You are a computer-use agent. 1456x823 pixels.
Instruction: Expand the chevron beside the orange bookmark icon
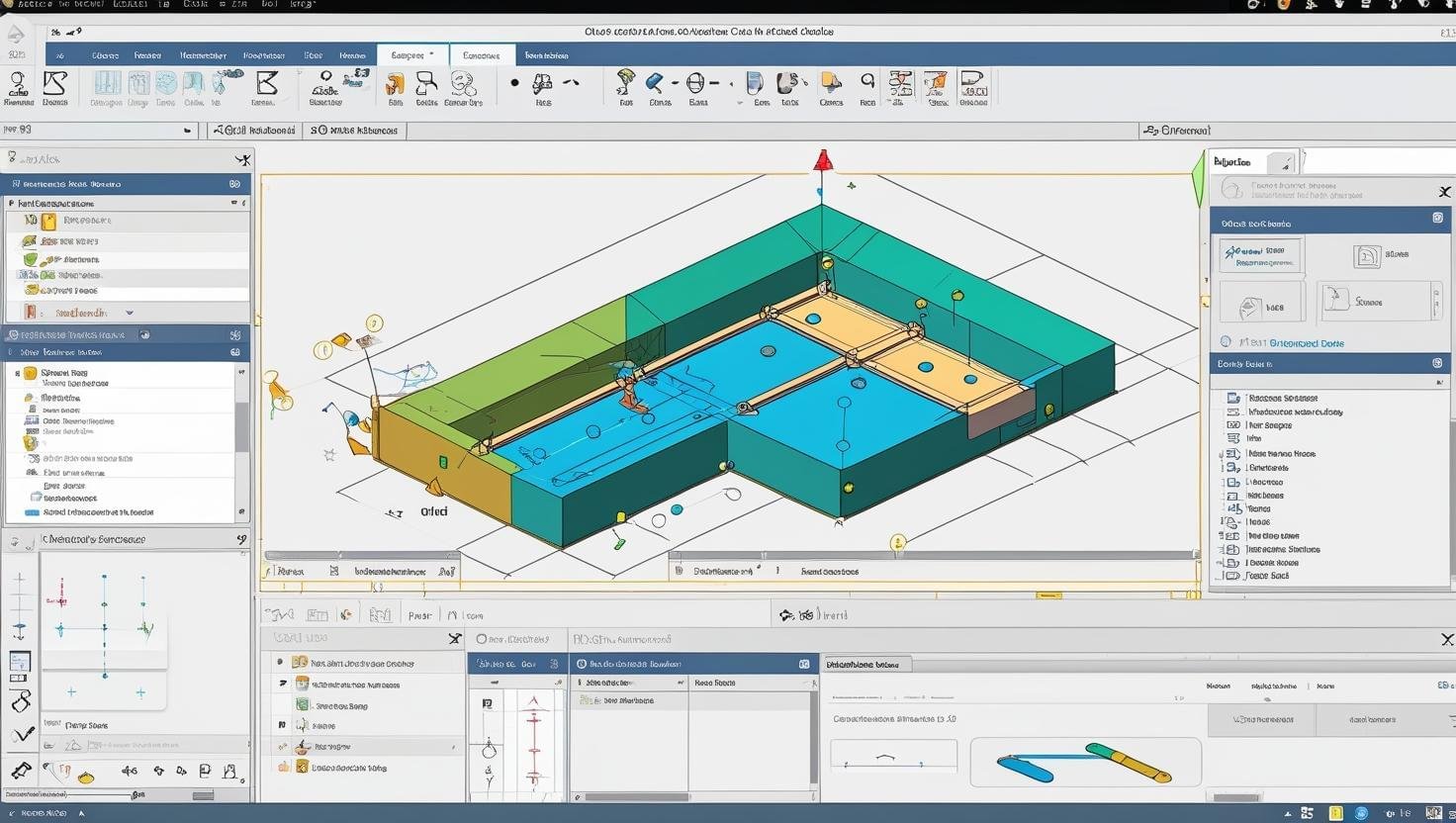130,313
